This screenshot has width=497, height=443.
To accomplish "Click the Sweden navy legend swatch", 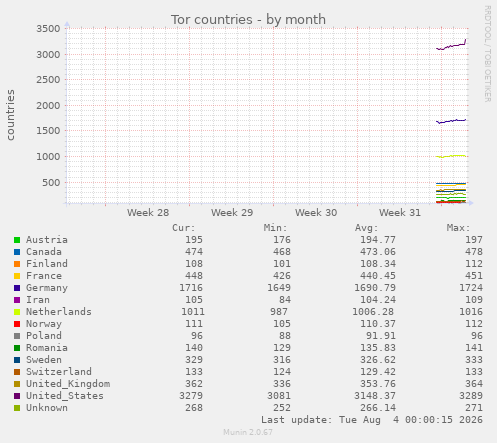I will click(x=17, y=360).
